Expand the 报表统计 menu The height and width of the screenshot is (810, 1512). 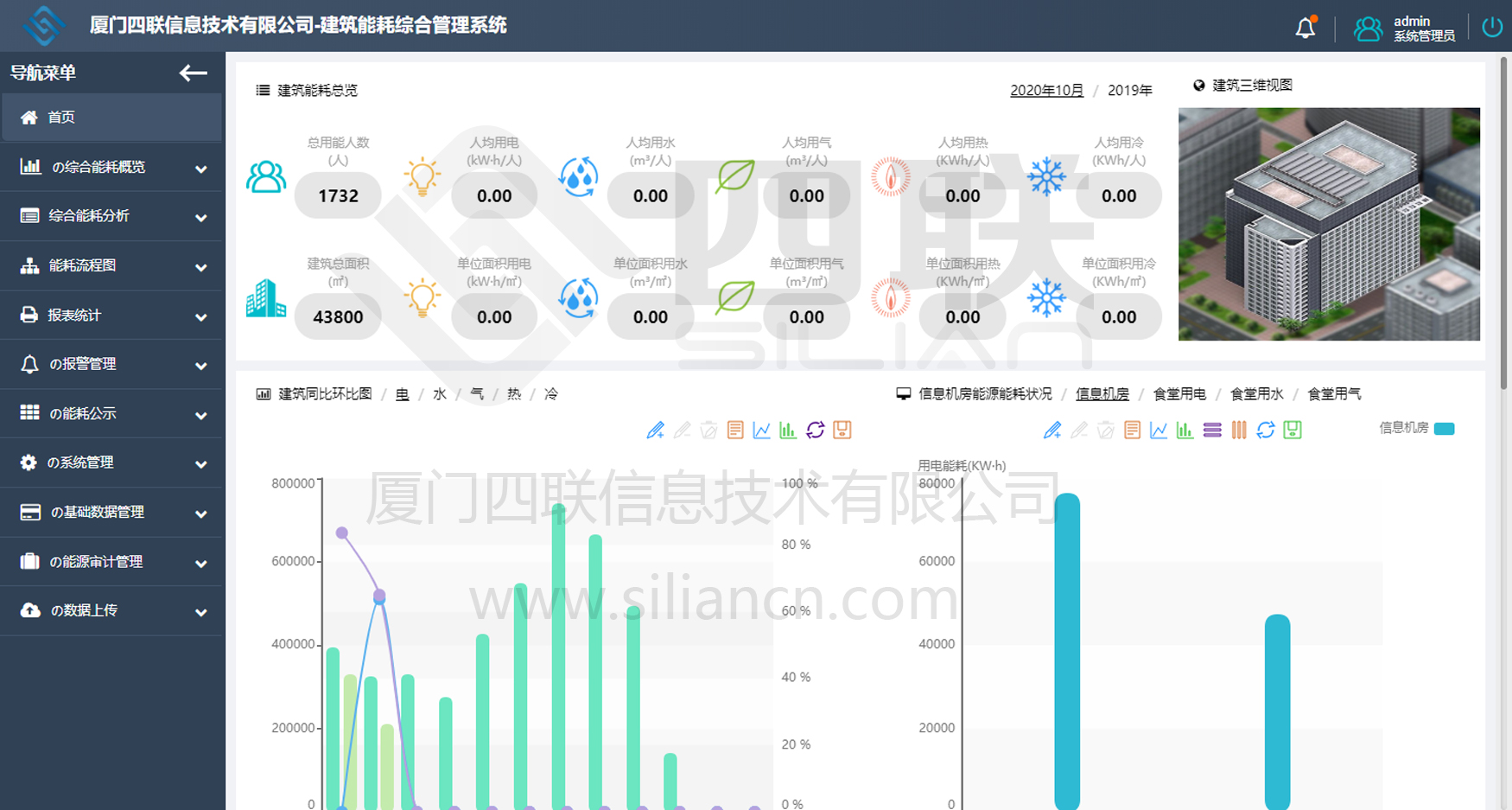click(111, 315)
